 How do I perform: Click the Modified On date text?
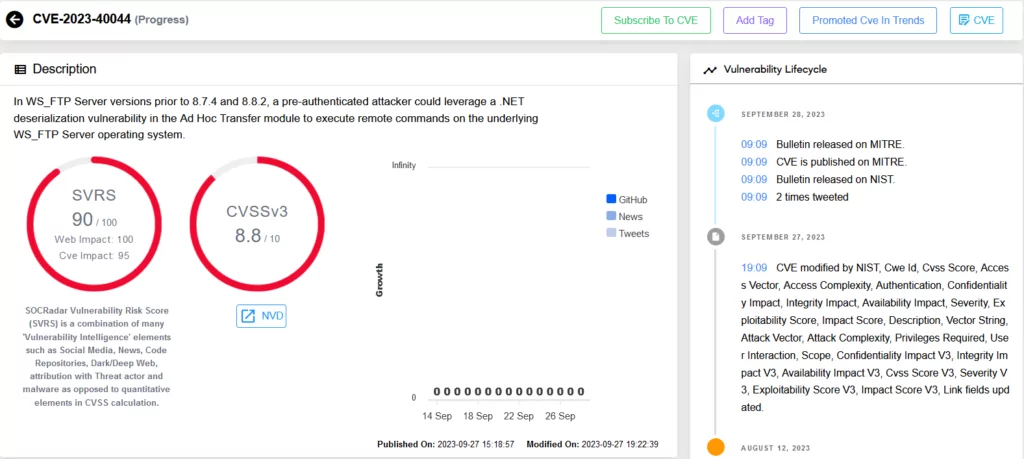(x=592, y=444)
